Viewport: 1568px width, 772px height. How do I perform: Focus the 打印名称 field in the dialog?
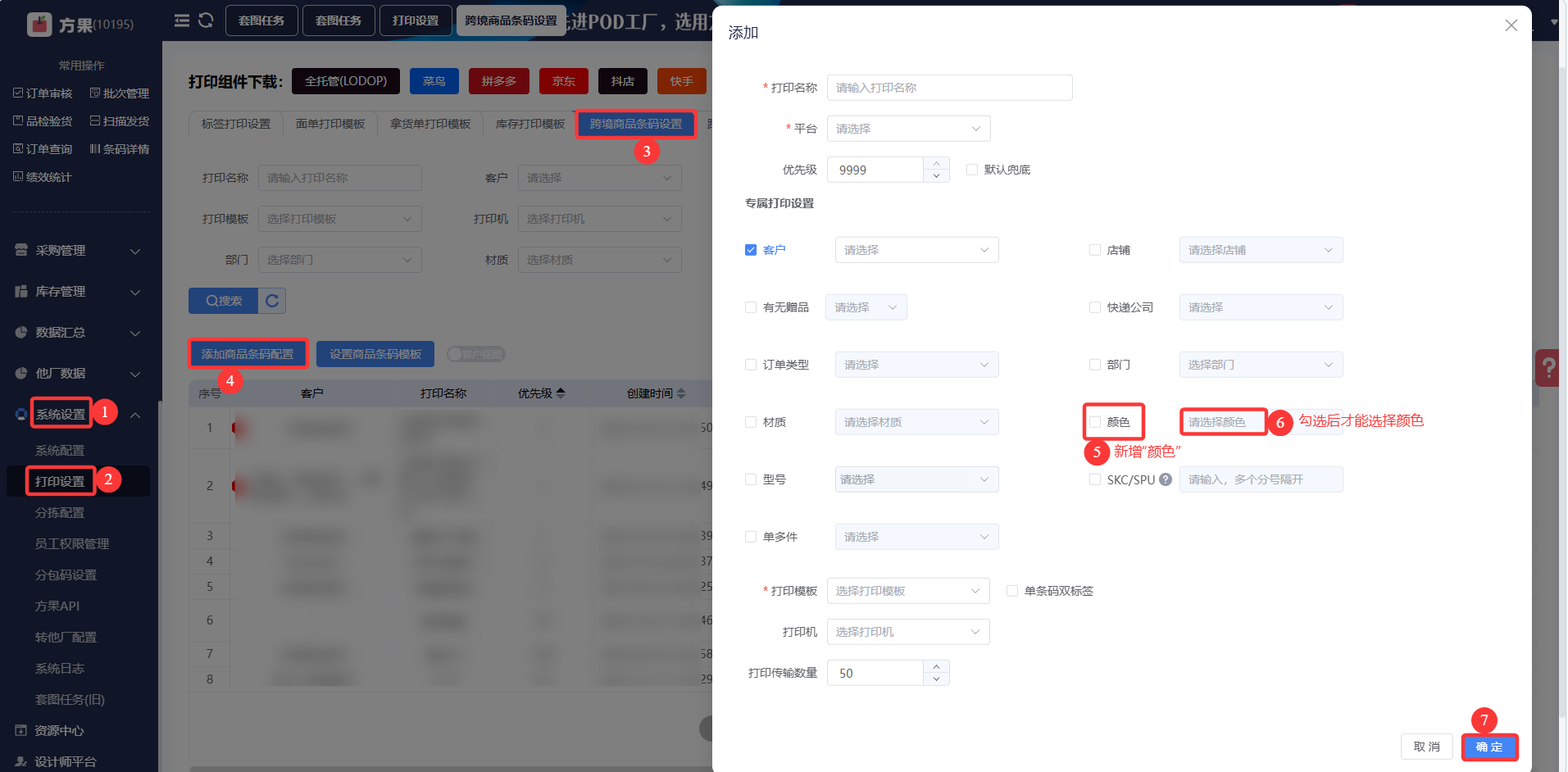click(x=949, y=88)
